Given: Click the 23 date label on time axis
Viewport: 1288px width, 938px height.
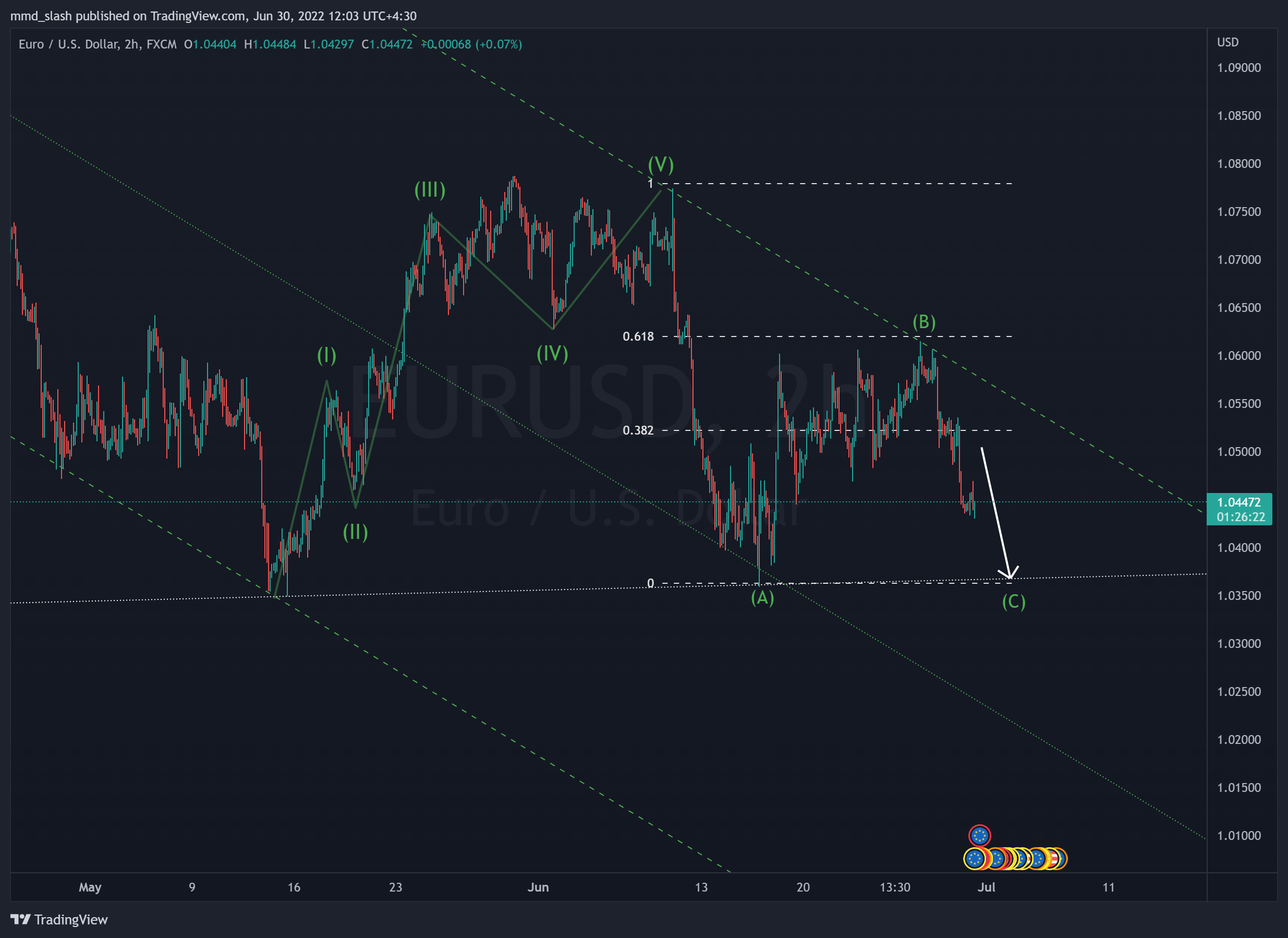Looking at the screenshot, I should click(x=396, y=887).
